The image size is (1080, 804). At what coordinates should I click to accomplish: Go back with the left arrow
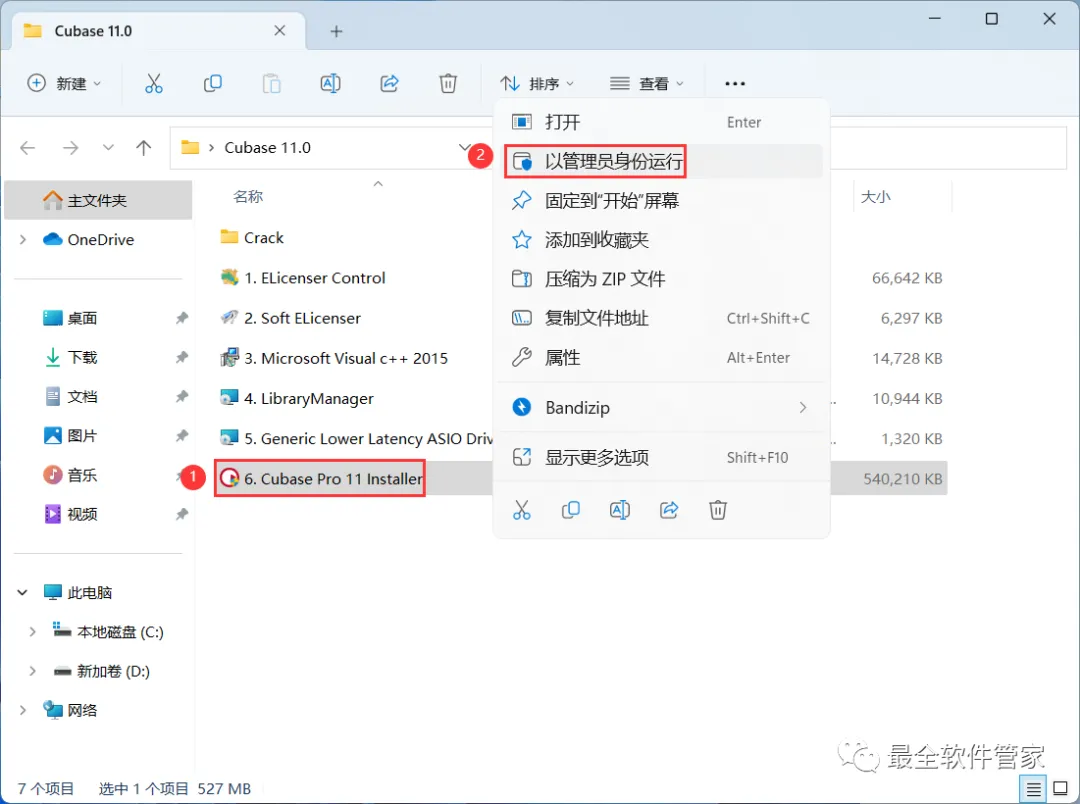click(28, 147)
